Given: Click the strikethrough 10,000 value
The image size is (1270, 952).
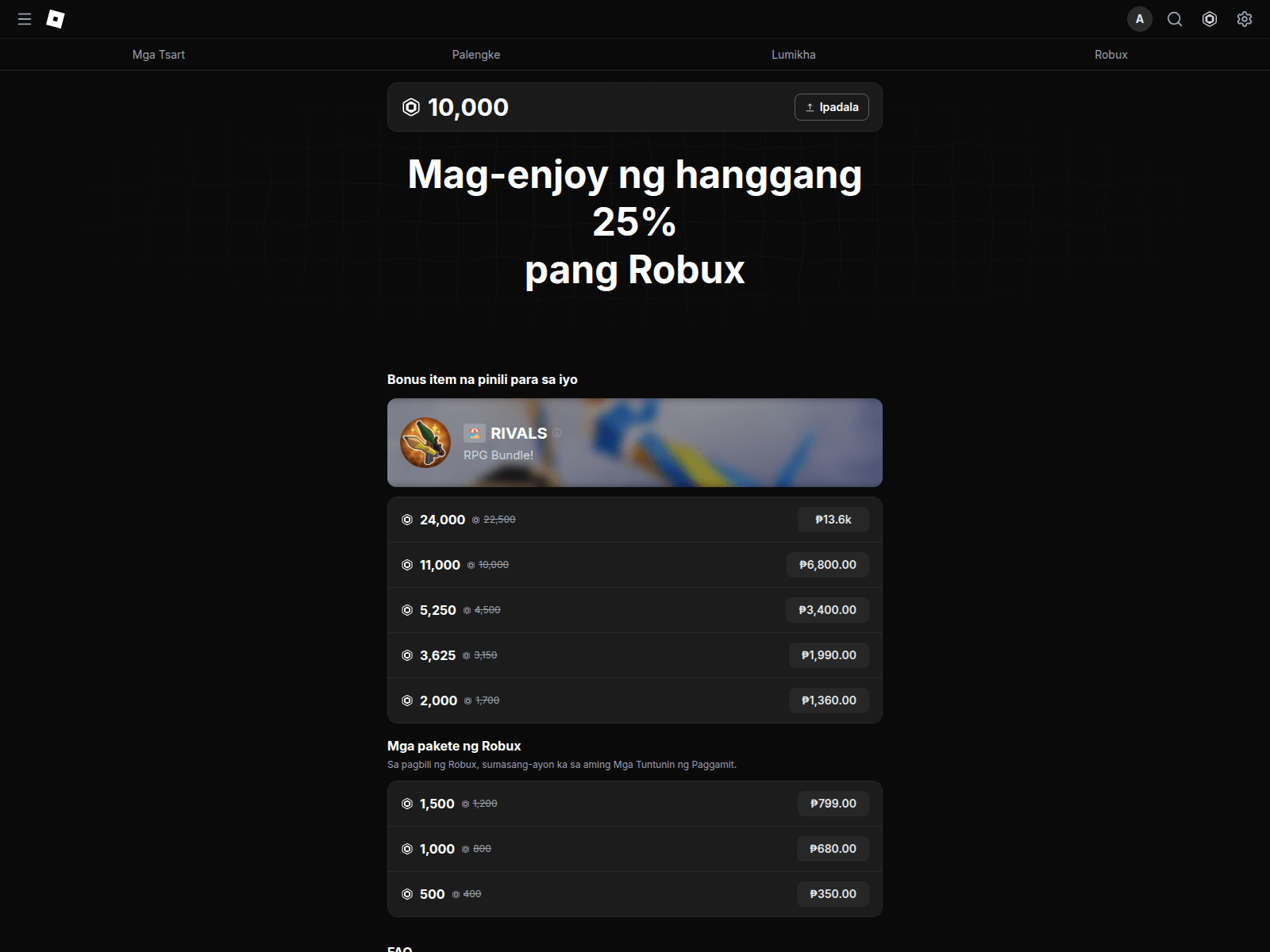Looking at the screenshot, I should coord(494,565).
